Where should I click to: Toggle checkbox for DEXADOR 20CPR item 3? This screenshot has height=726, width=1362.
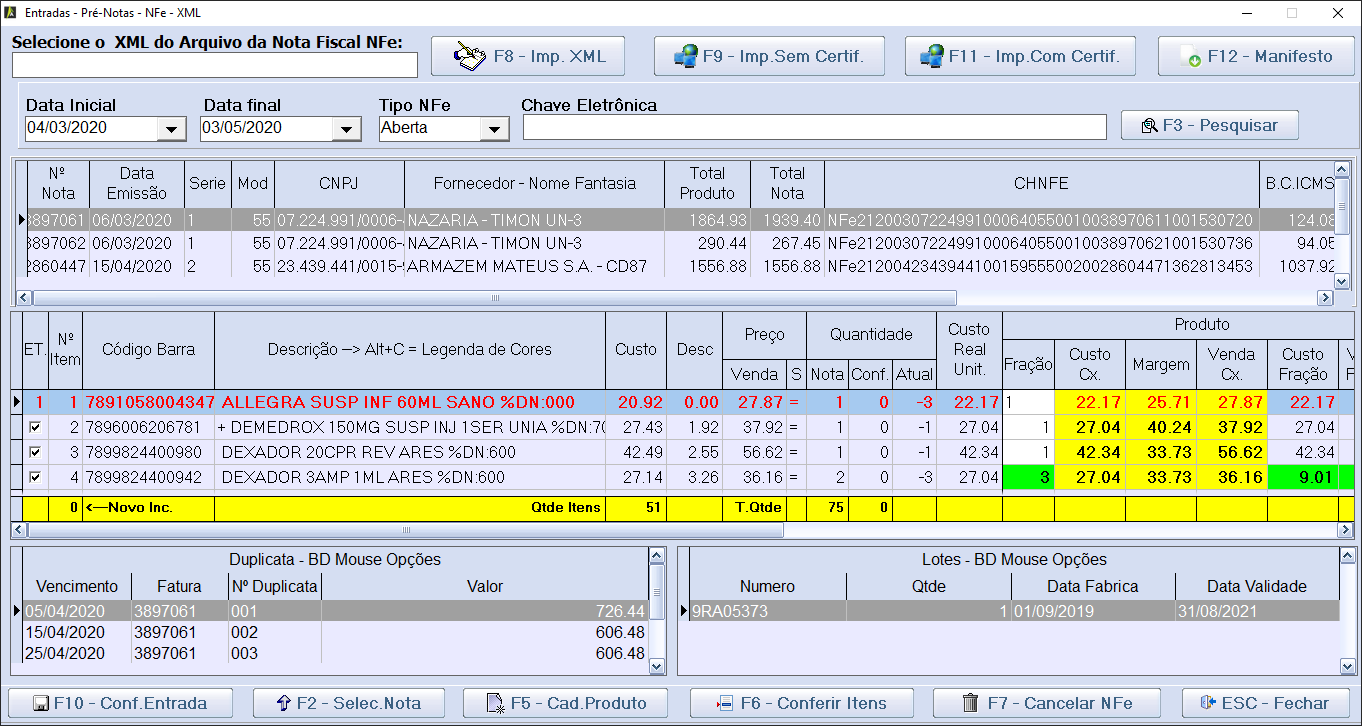point(35,453)
